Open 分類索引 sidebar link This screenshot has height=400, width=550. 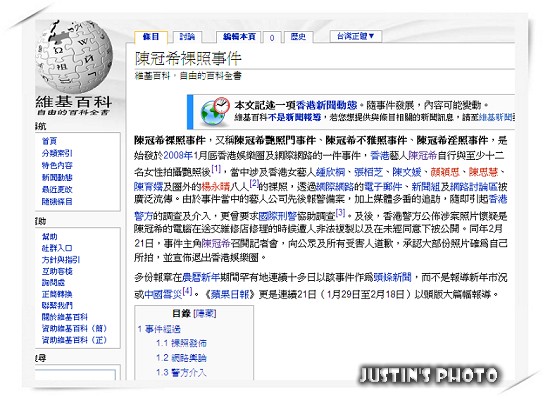pos(57,153)
